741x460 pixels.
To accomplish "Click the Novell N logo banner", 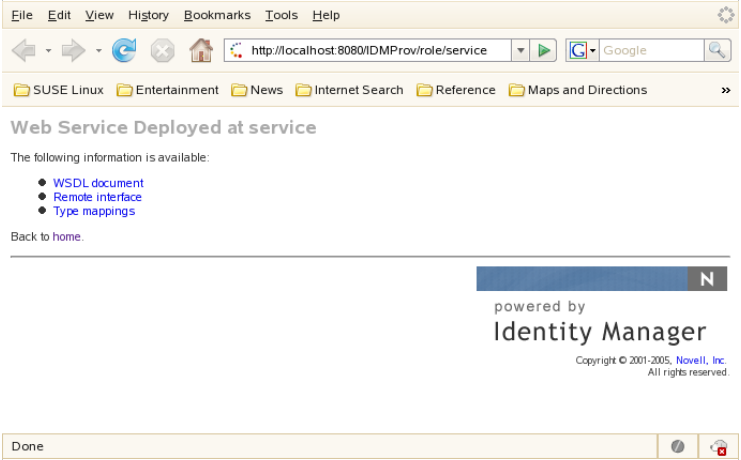I will point(602,278).
